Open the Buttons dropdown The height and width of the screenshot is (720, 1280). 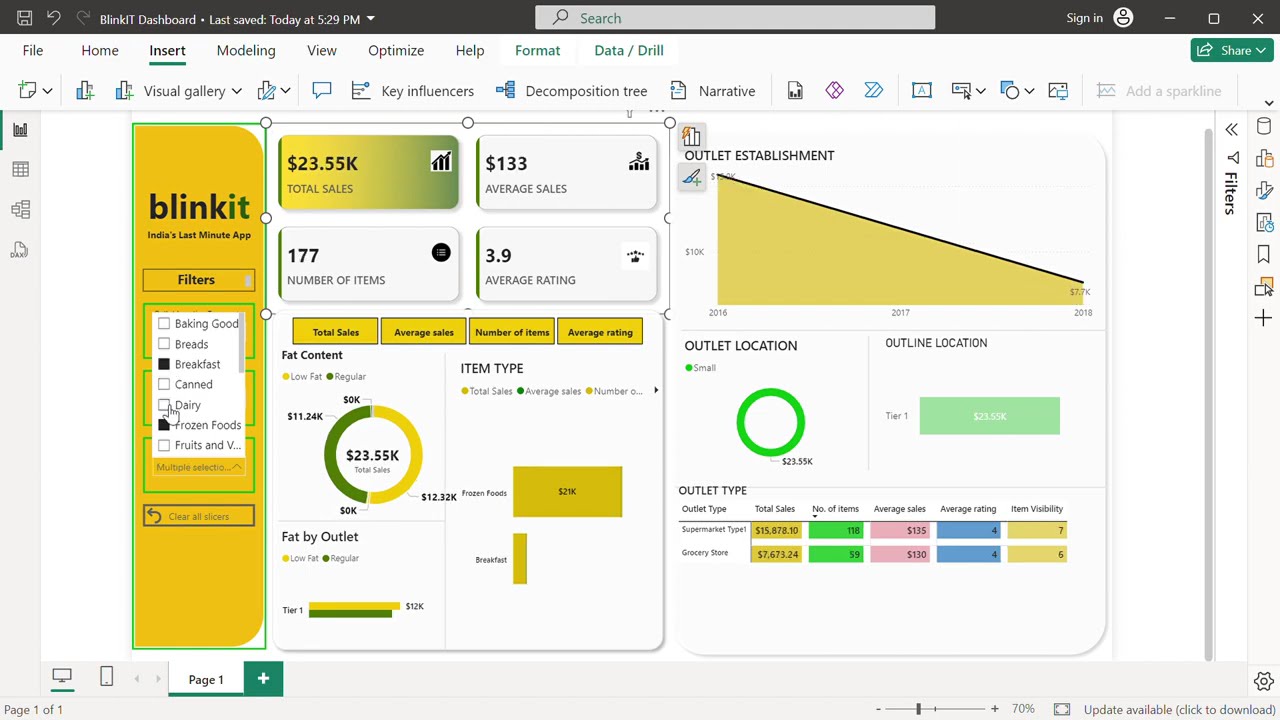(x=980, y=91)
